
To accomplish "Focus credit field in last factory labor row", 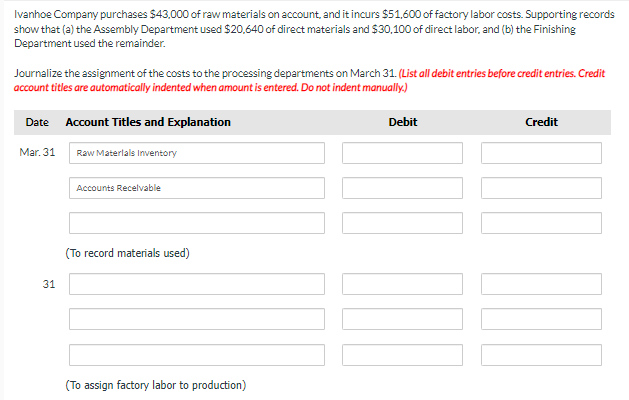I will point(541,354).
